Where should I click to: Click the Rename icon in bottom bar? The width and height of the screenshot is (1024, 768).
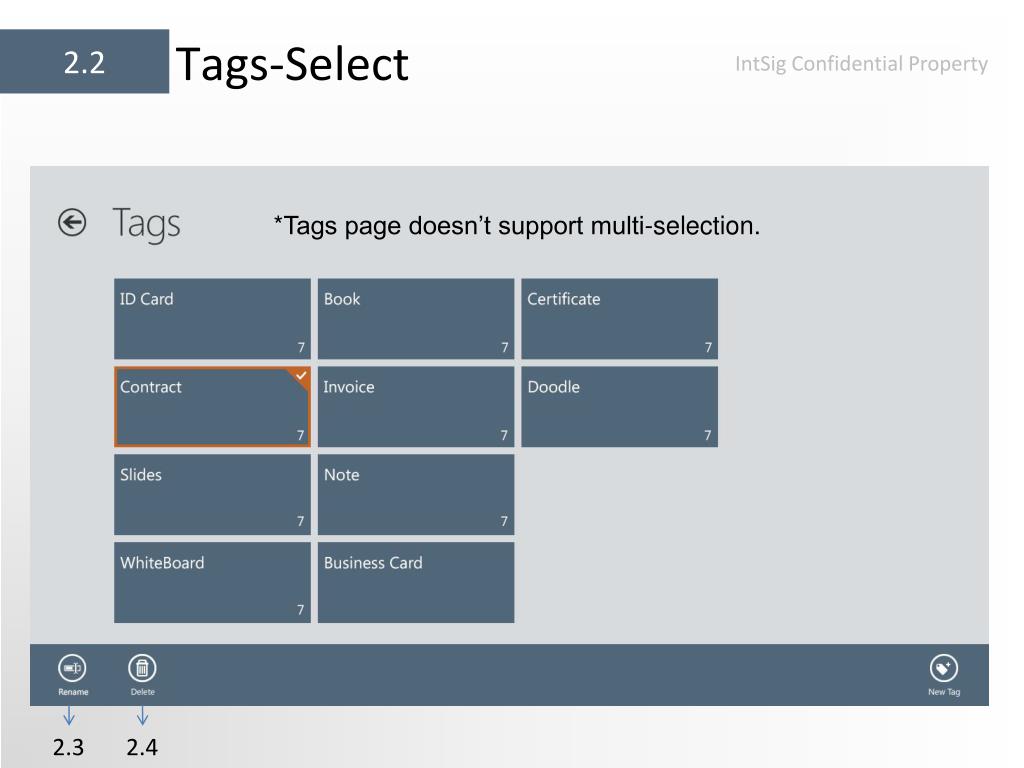(72, 668)
